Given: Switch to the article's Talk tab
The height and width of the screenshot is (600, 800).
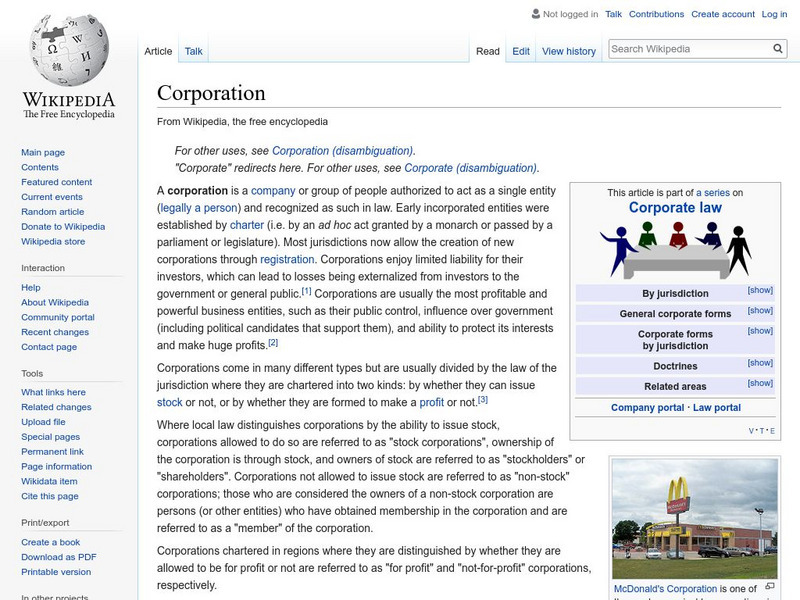Looking at the screenshot, I should point(193,51).
